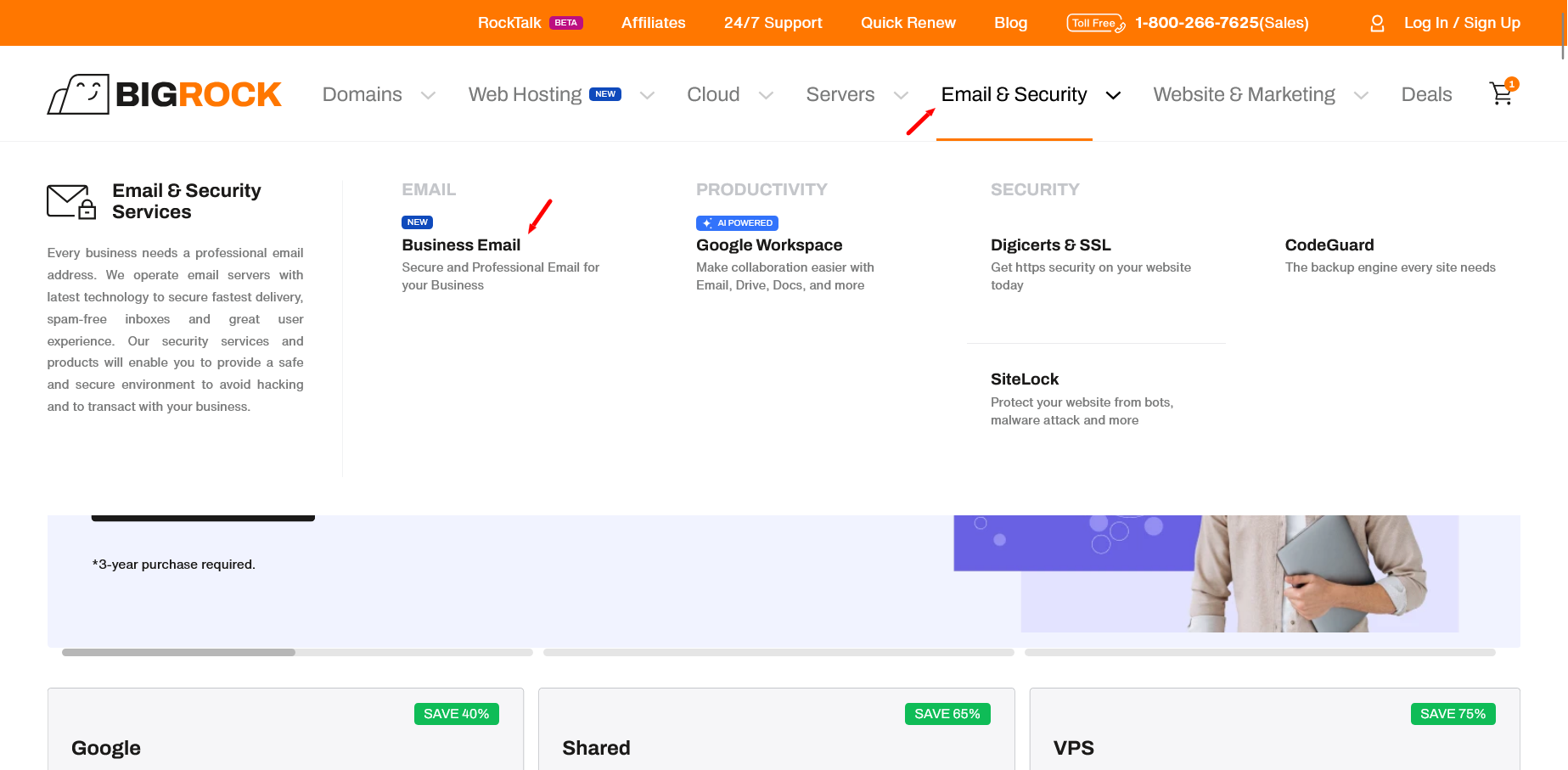Open the RockTalk link
1568x770 pixels.
tap(509, 23)
